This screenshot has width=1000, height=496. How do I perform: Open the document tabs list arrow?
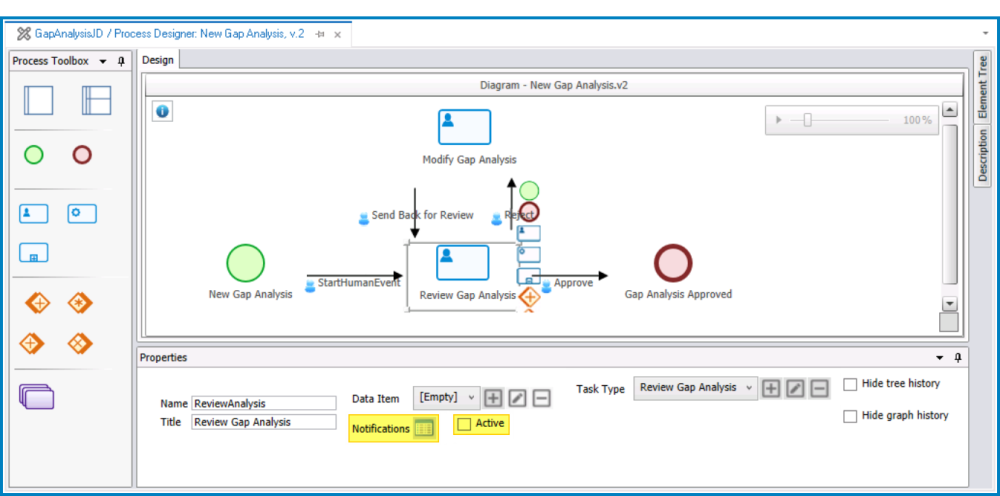986,32
